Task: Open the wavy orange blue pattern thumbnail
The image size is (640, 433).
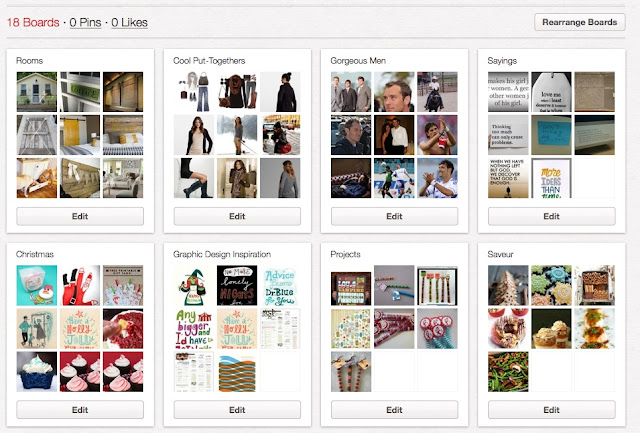Action: coord(237,372)
